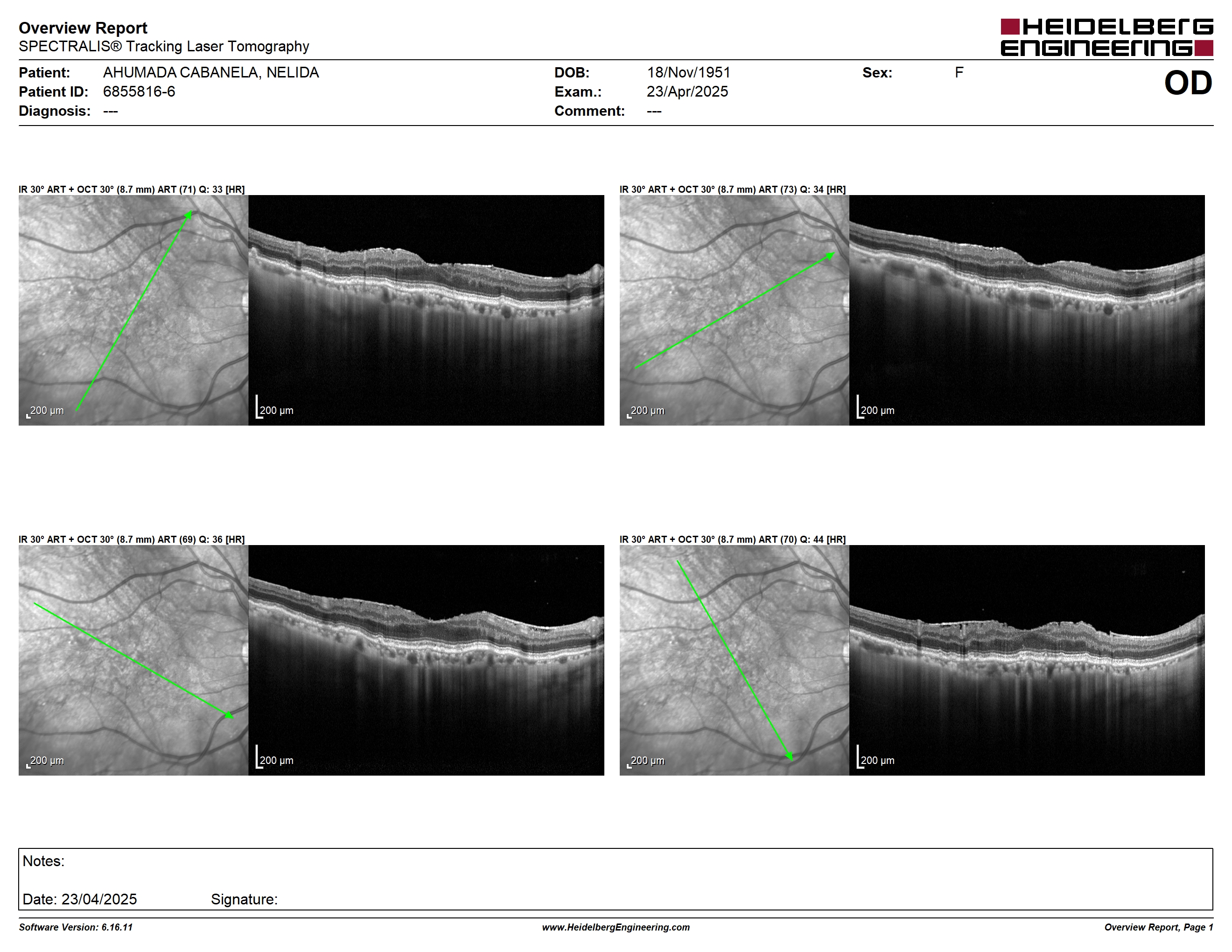Click 'Software Version: 6.16.11' footer text
Viewport: 1232px width, 952px height.
(76, 927)
